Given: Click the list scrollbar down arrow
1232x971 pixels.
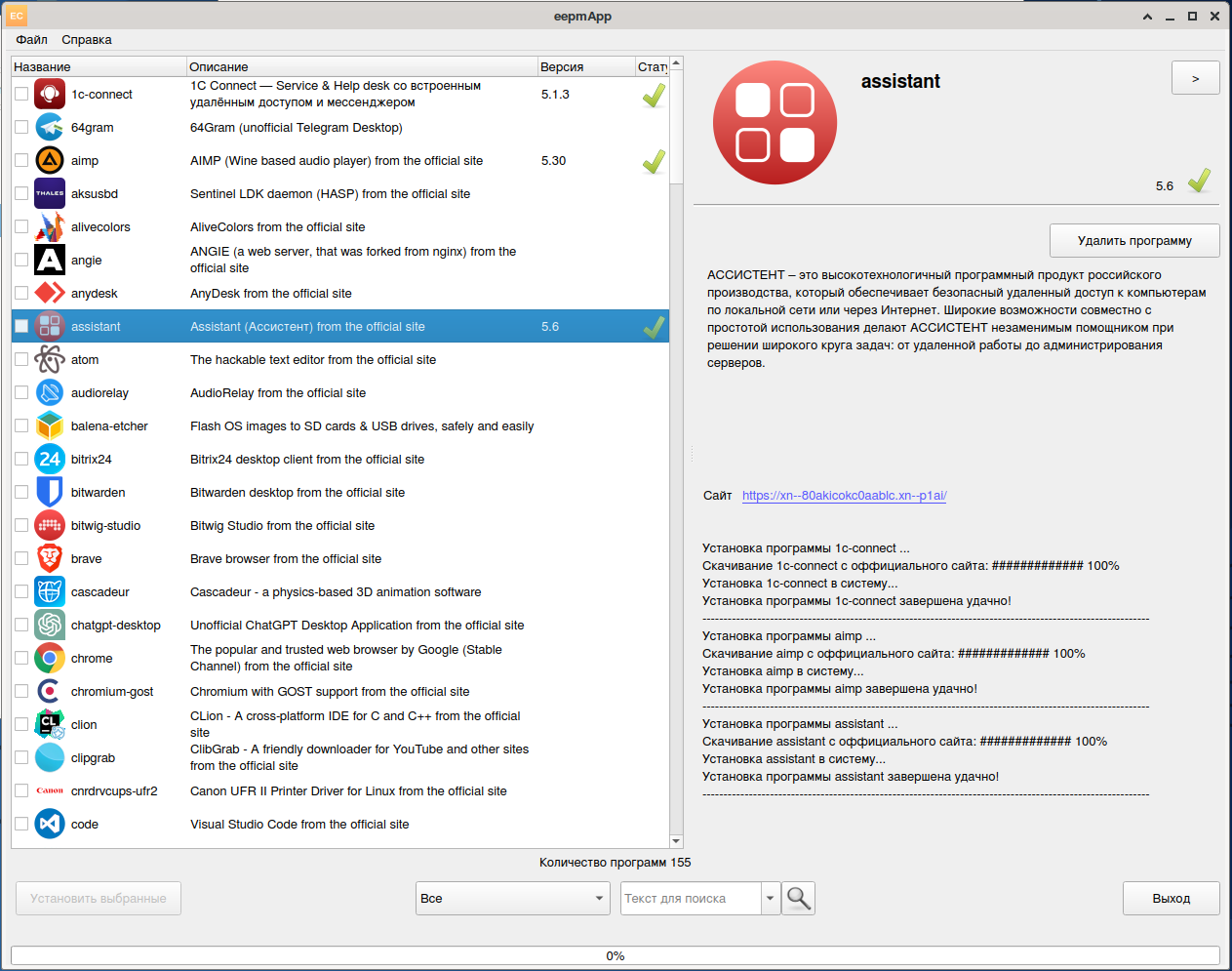Looking at the screenshot, I should pyautogui.click(x=676, y=841).
